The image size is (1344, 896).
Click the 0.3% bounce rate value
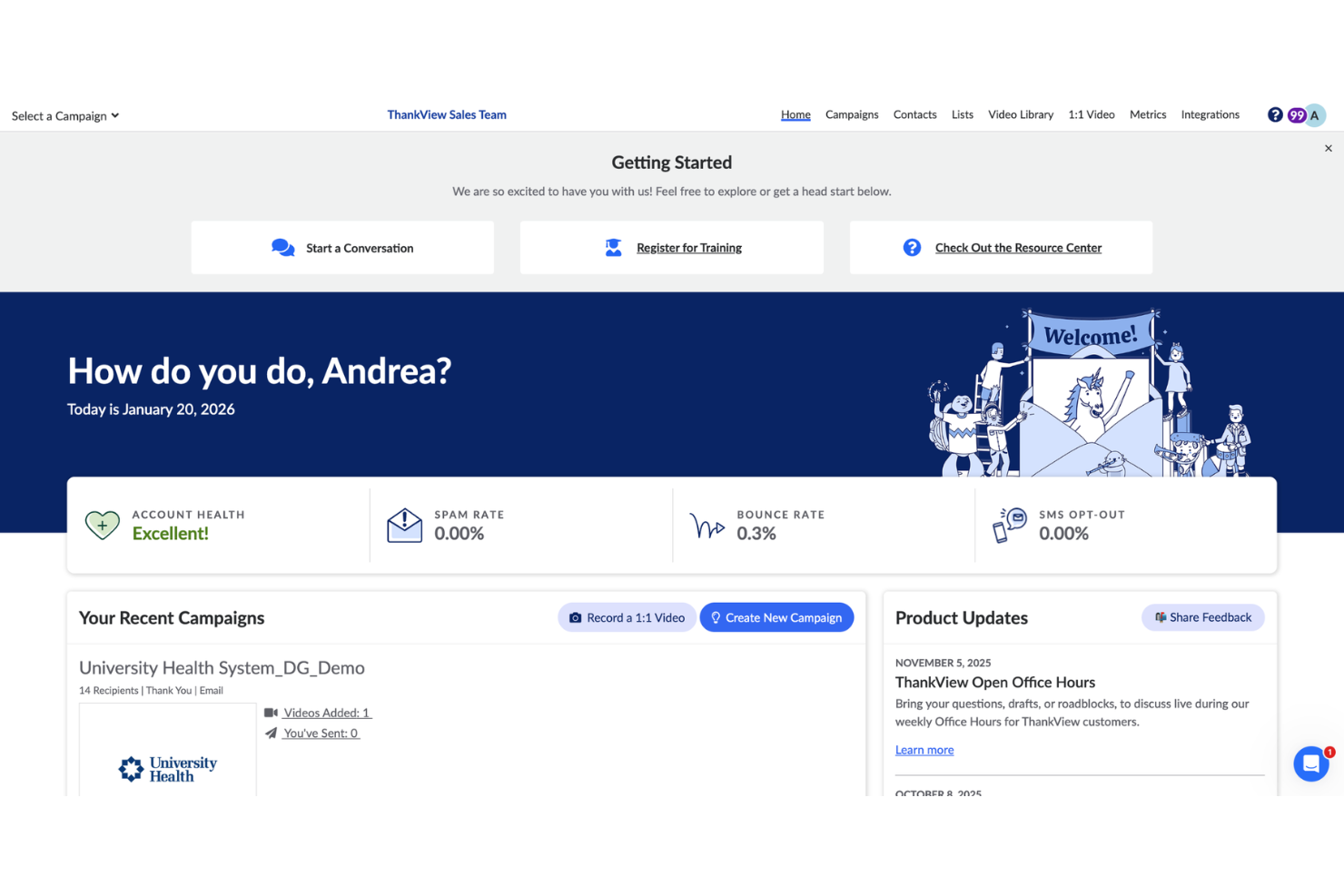(756, 534)
